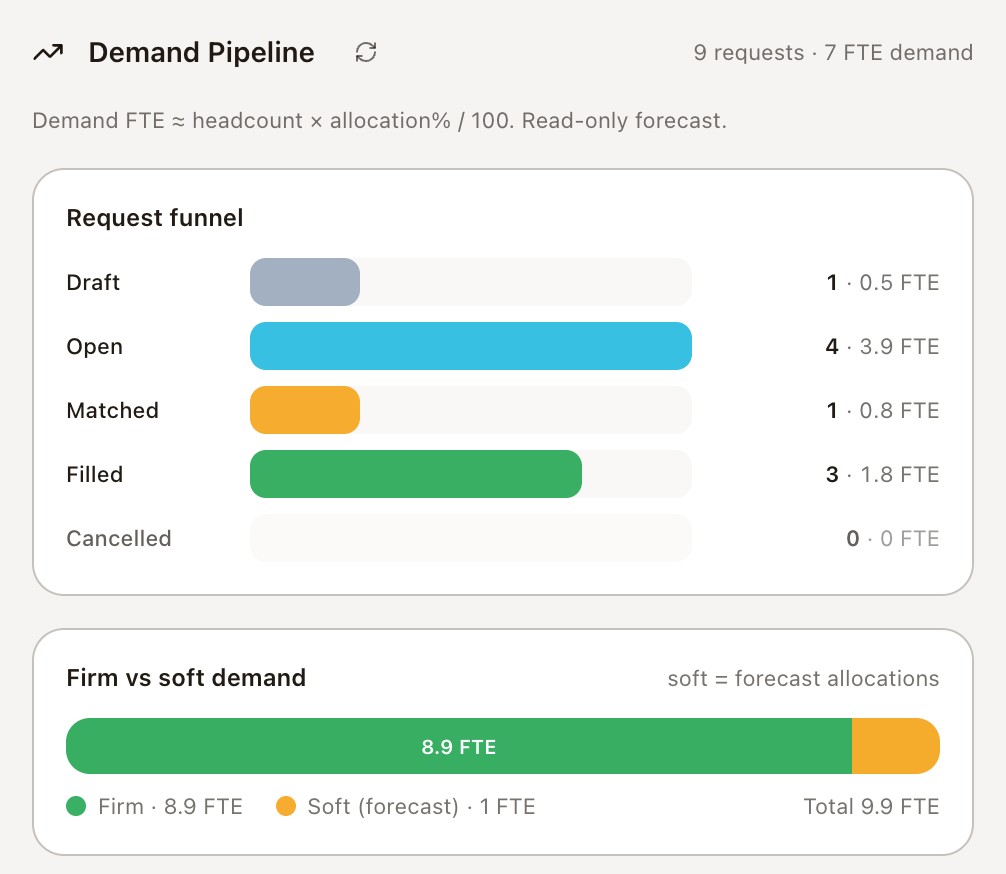Click the '9 requests · 7 FTE demand' summary
Viewport: 1006px width, 874px height.
833,53
